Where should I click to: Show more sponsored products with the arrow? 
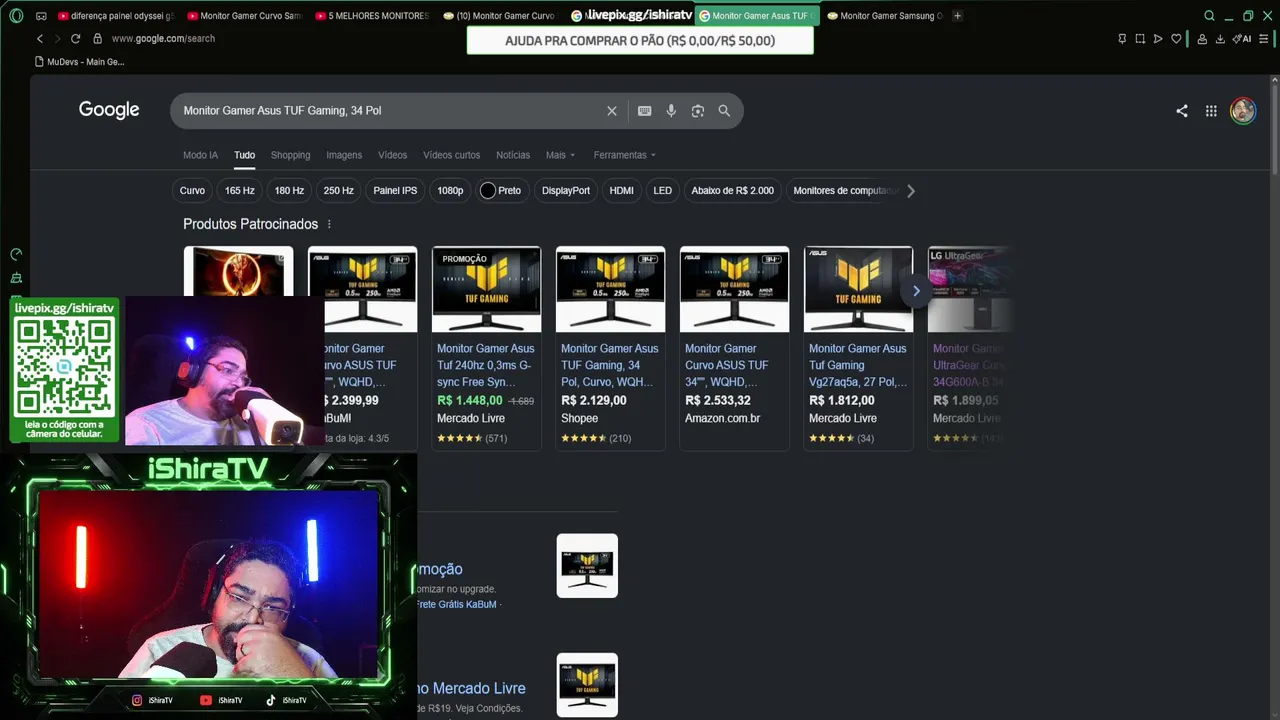coord(916,291)
